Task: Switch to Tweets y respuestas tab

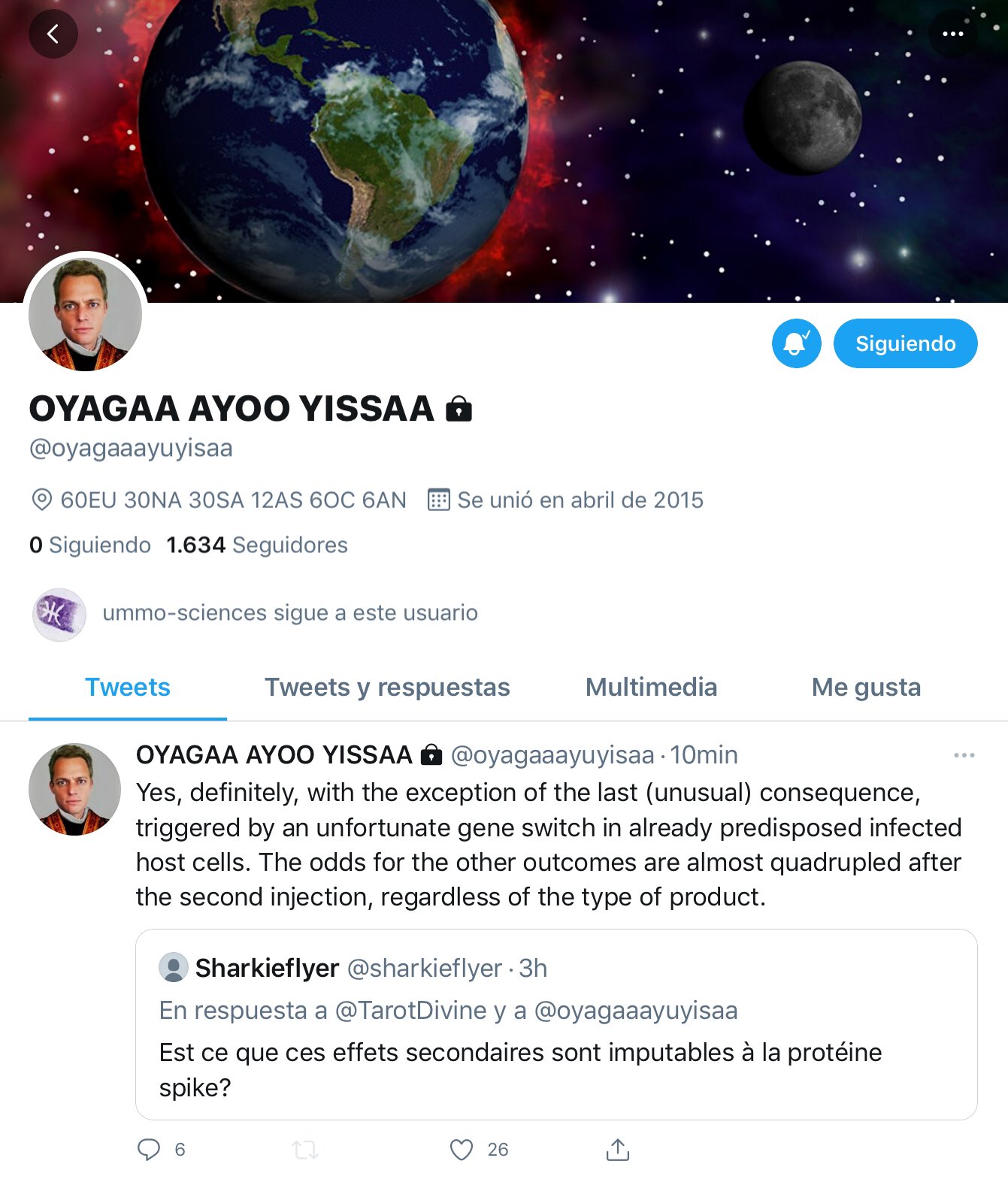Action: [x=387, y=688]
